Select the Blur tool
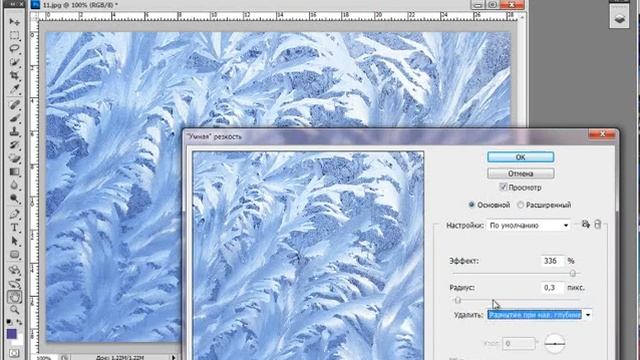The width and height of the screenshot is (640, 360). [14, 185]
